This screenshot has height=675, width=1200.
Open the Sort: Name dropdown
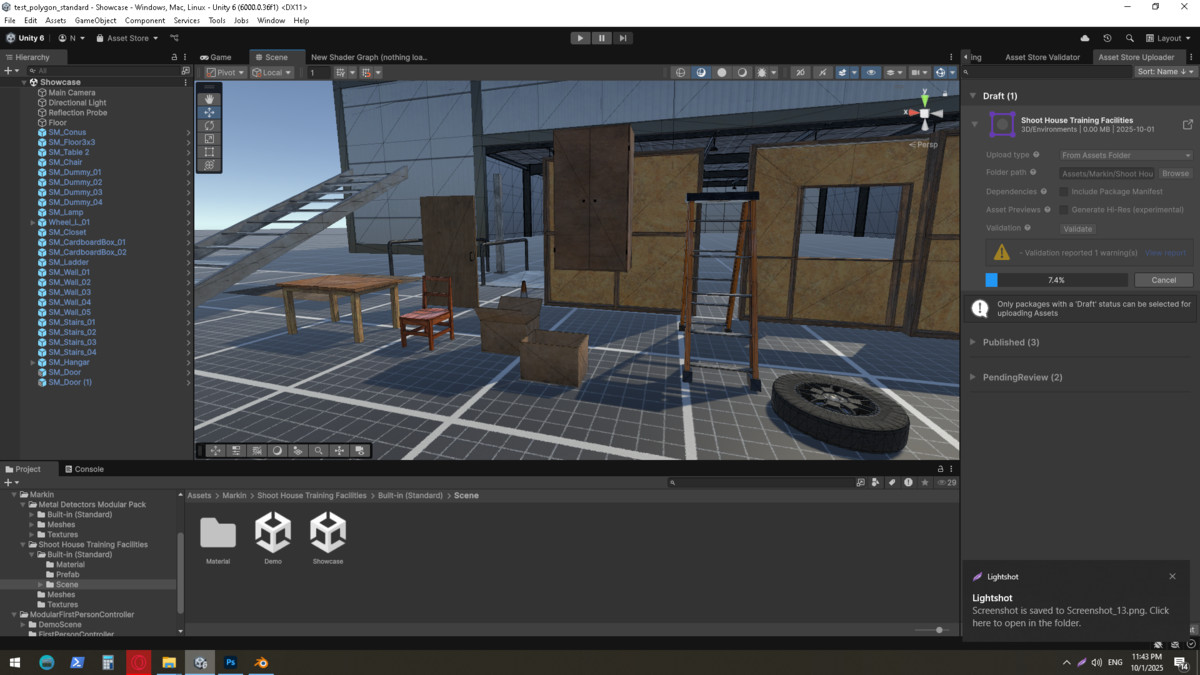[1165, 72]
